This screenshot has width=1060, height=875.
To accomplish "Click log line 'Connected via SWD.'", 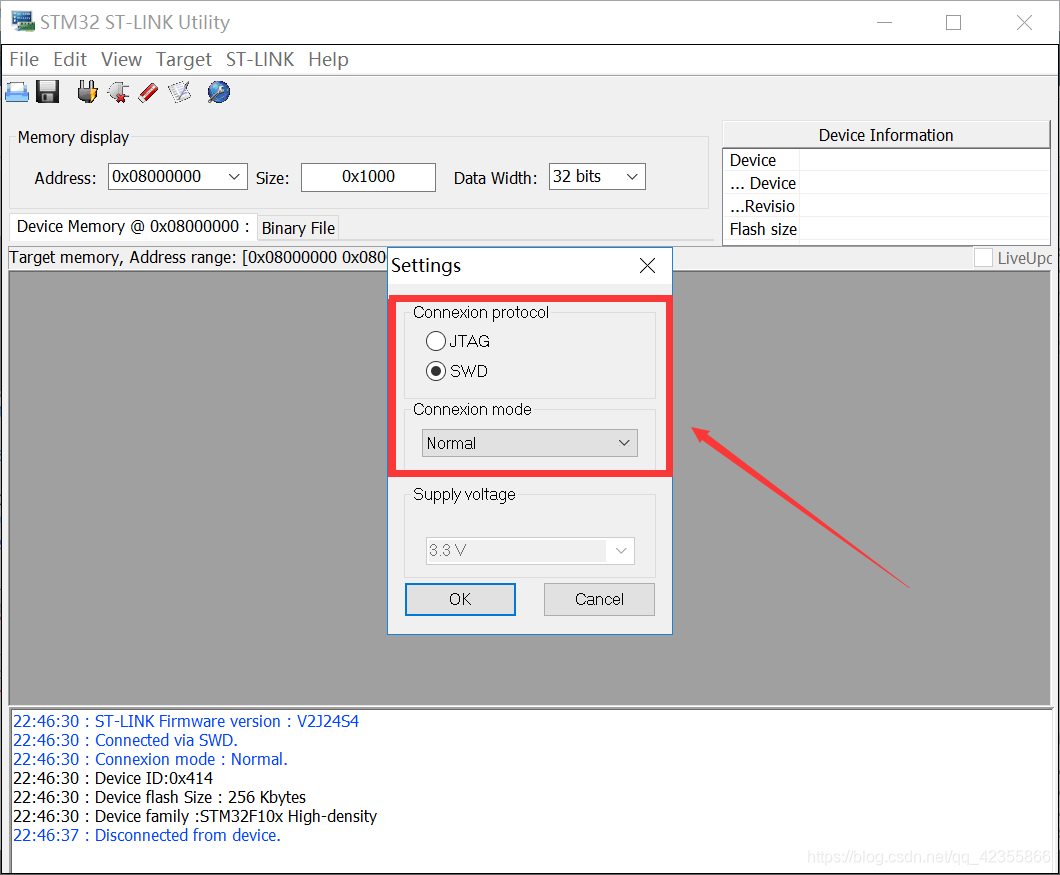I will click(x=125, y=740).
